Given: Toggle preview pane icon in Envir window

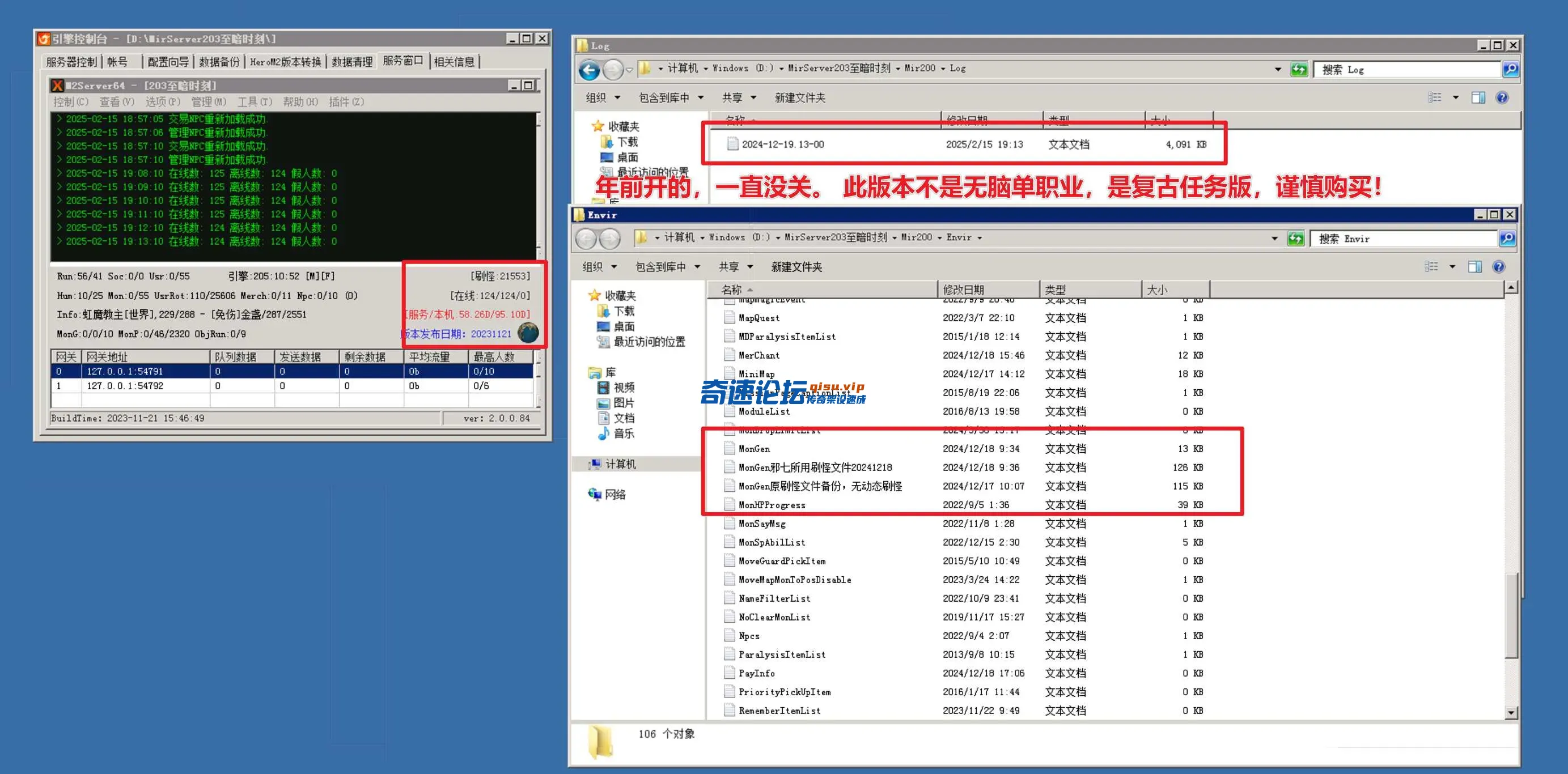Looking at the screenshot, I should (1475, 266).
